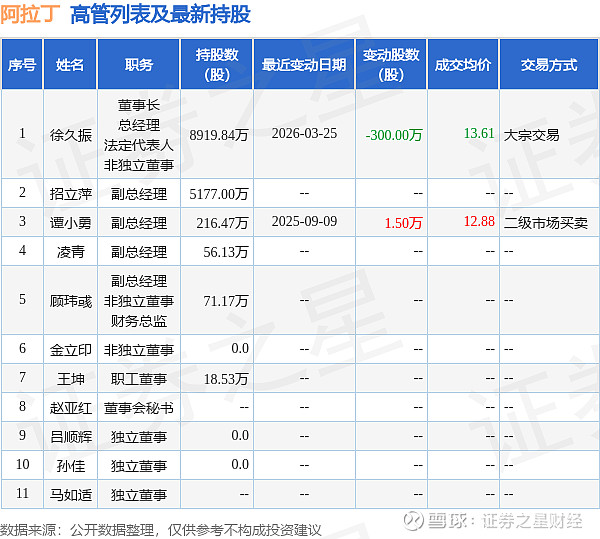
Task: Click the 董事会秘书 position
Action: click(x=139, y=408)
